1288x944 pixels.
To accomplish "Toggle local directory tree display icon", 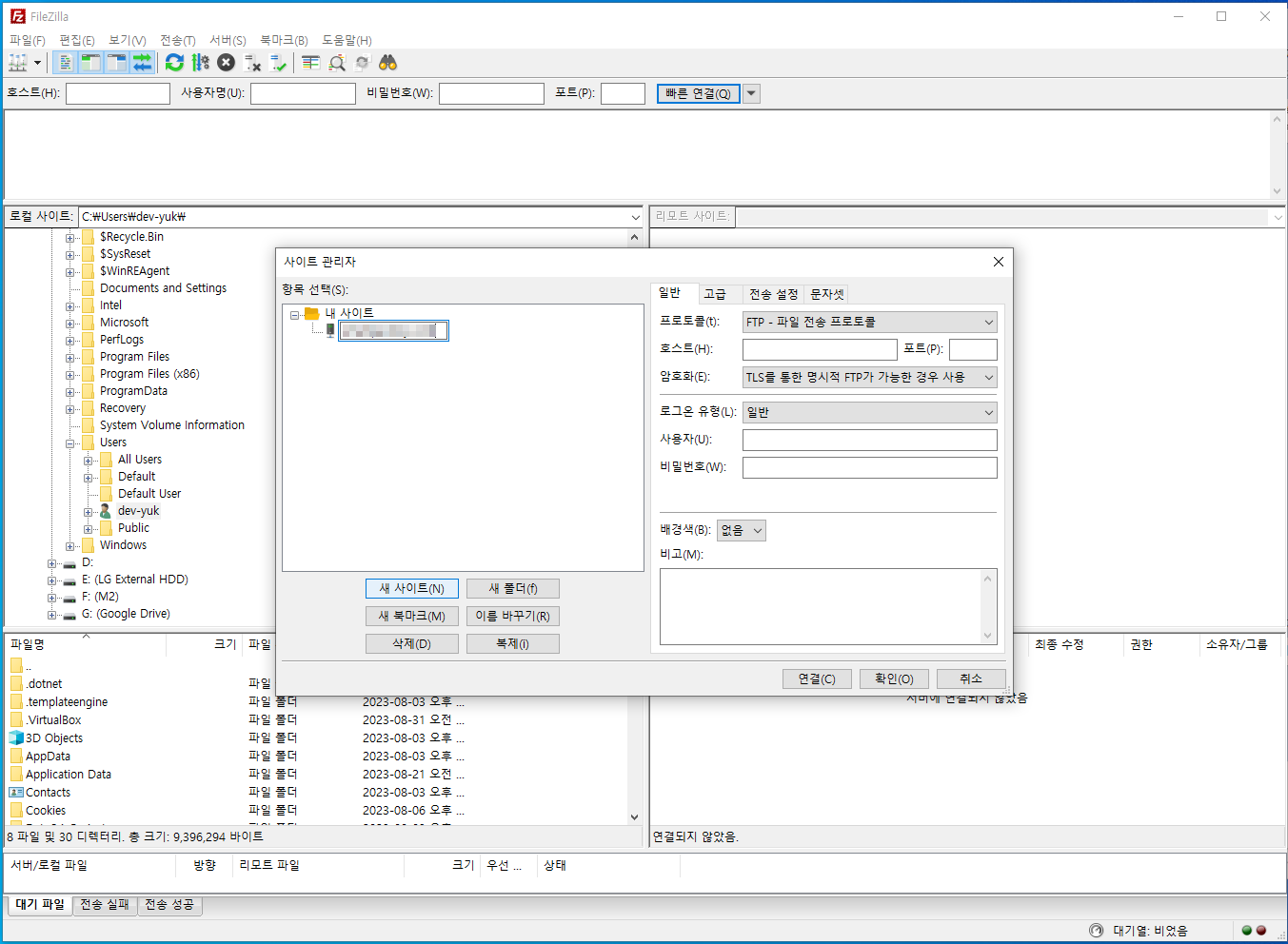I will point(90,63).
